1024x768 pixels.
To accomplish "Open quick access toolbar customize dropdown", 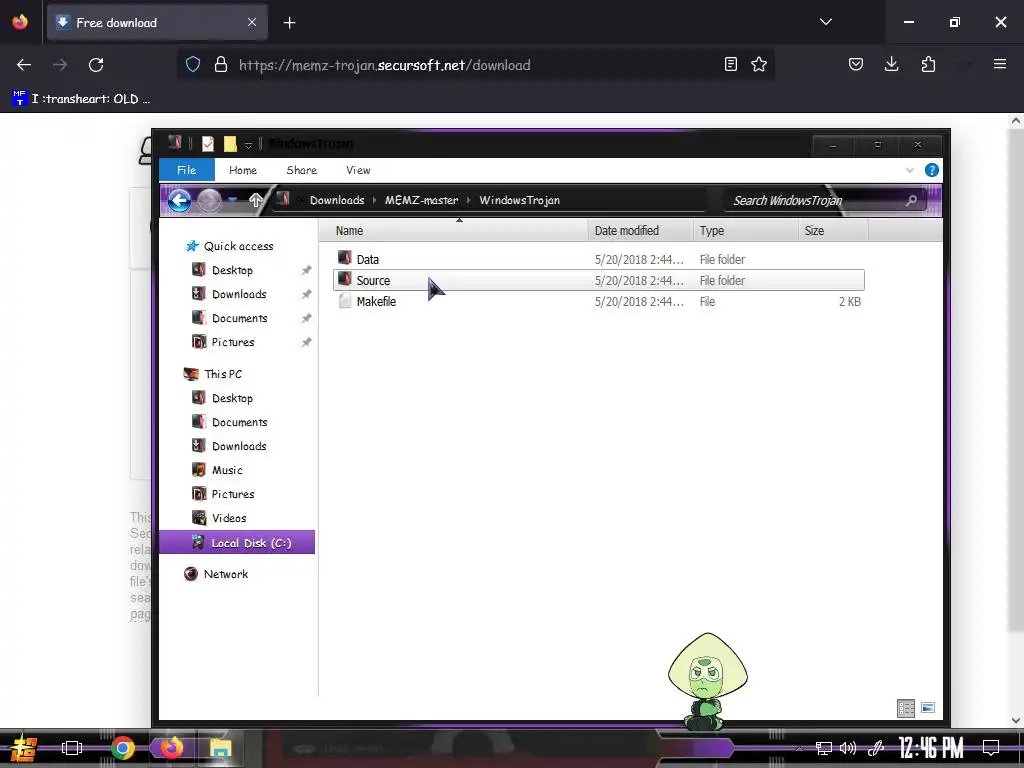I will tap(248, 144).
